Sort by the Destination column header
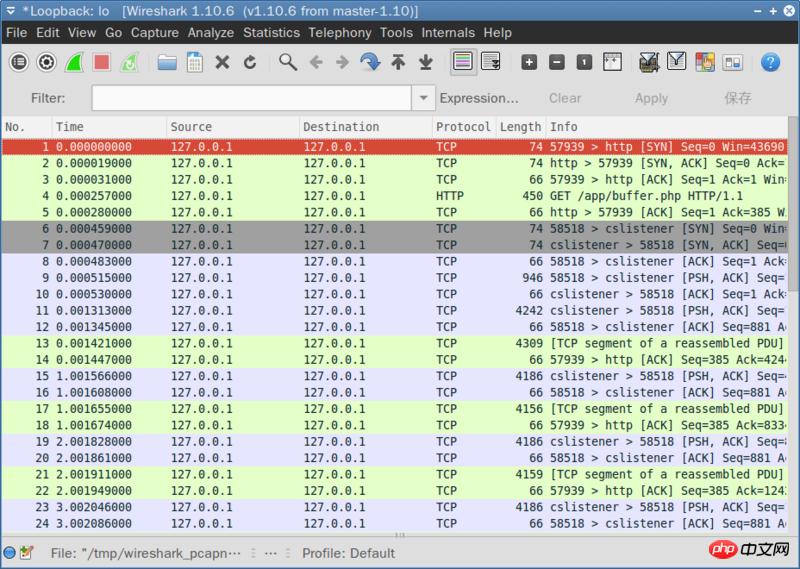The width and height of the screenshot is (800, 569). [x=365, y=127]
